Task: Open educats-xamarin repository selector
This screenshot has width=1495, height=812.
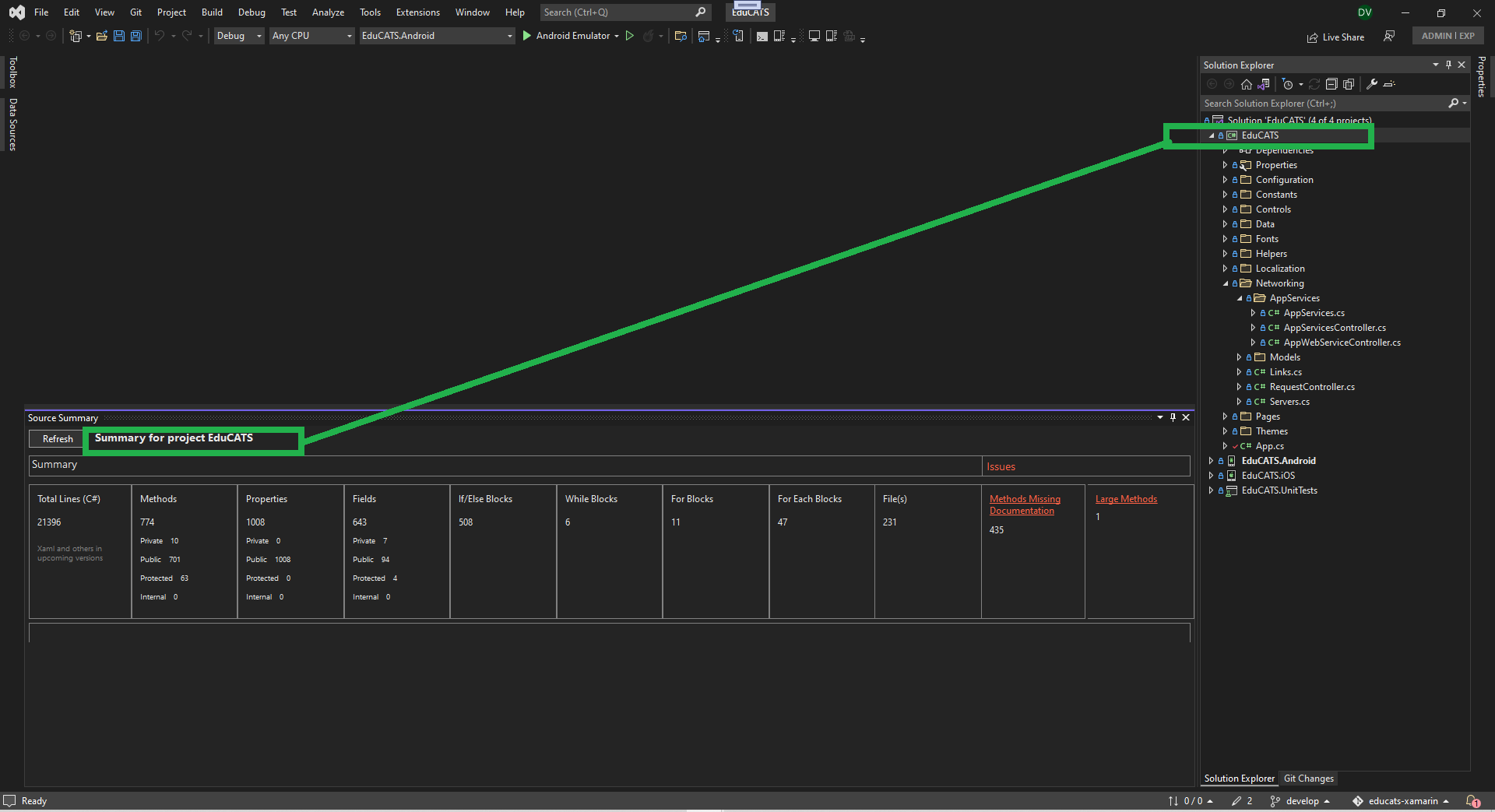Action: pyautogui.click(x=1400, y=800)
